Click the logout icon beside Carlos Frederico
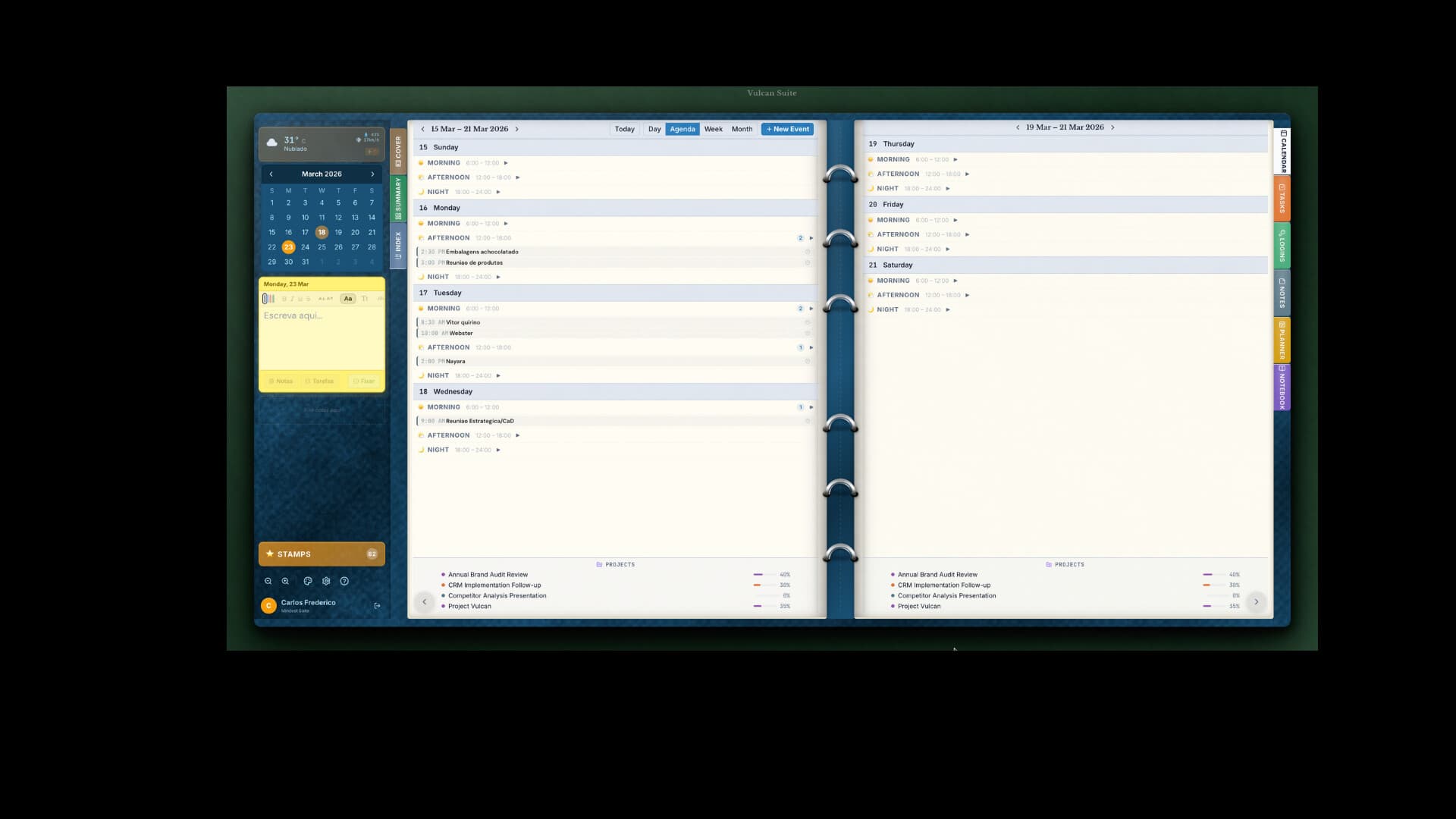This screenshot has height=819, width=1456. [377, 606]
